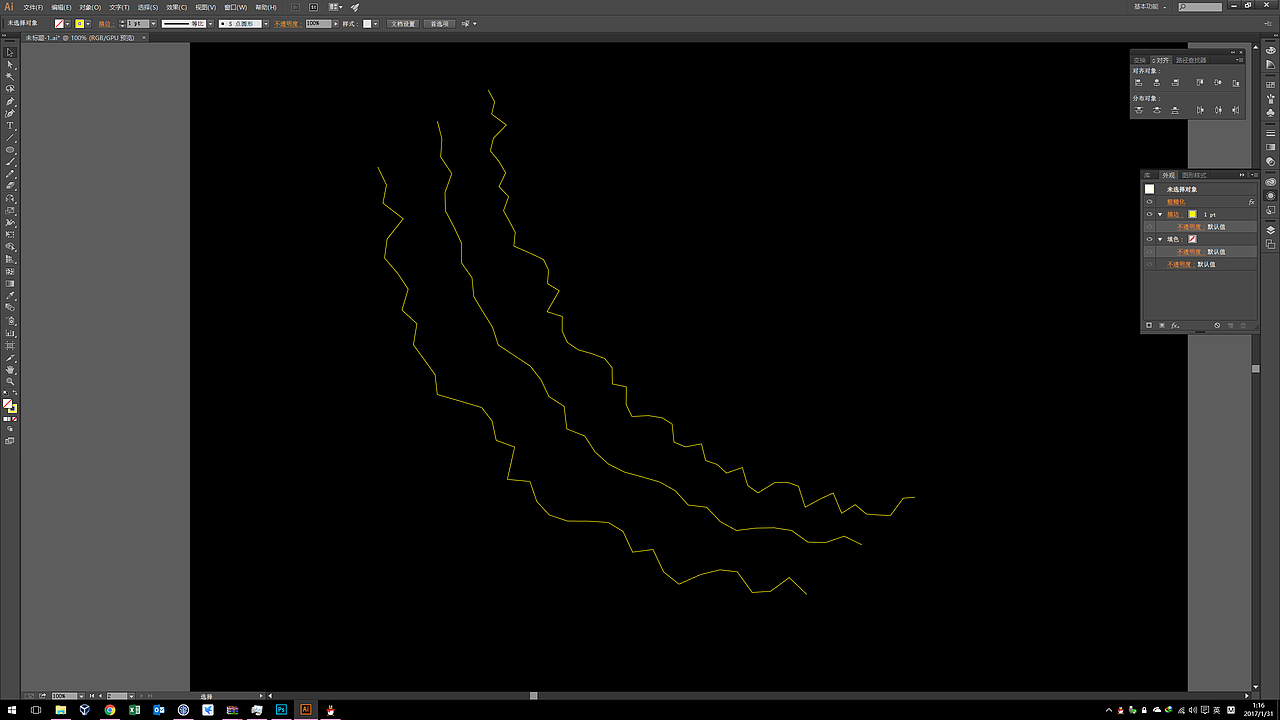This screenshot has width=1280, height=720.
Task: Click opacity 100% field in control bar
Action: point(317,23)
